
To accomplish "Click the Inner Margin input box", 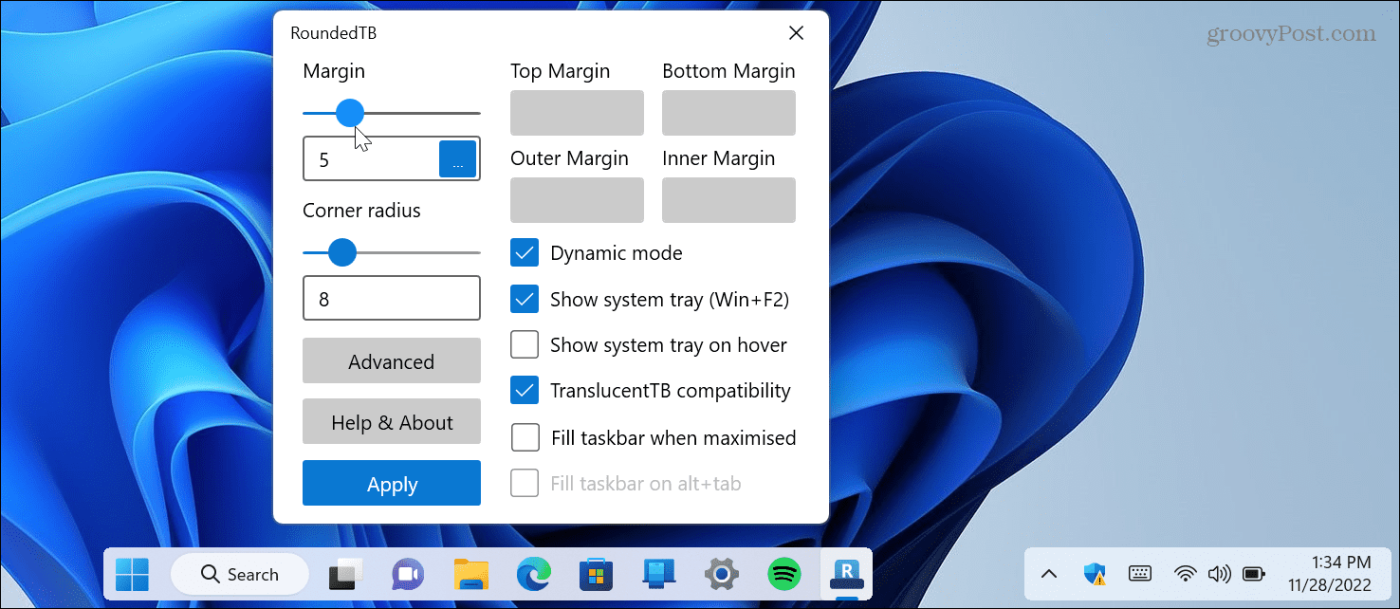I will tap(729, 200).
